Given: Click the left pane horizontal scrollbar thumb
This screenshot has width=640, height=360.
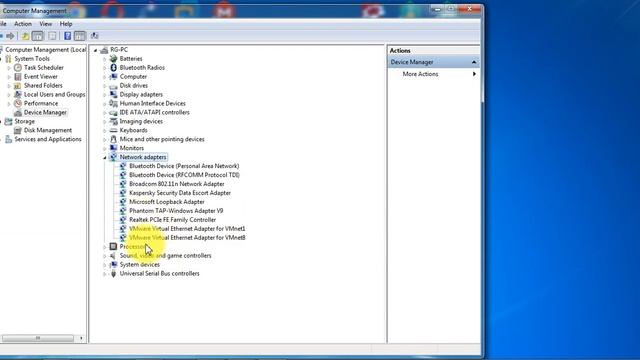Looking at the screenshot, I should coord(38,338).
